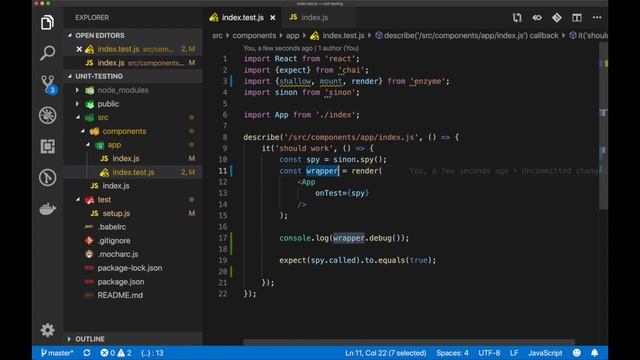Open the Search view in activity bar
Image resolution: width=640 pixels, height=360 pixels.
tap(47, 53)
